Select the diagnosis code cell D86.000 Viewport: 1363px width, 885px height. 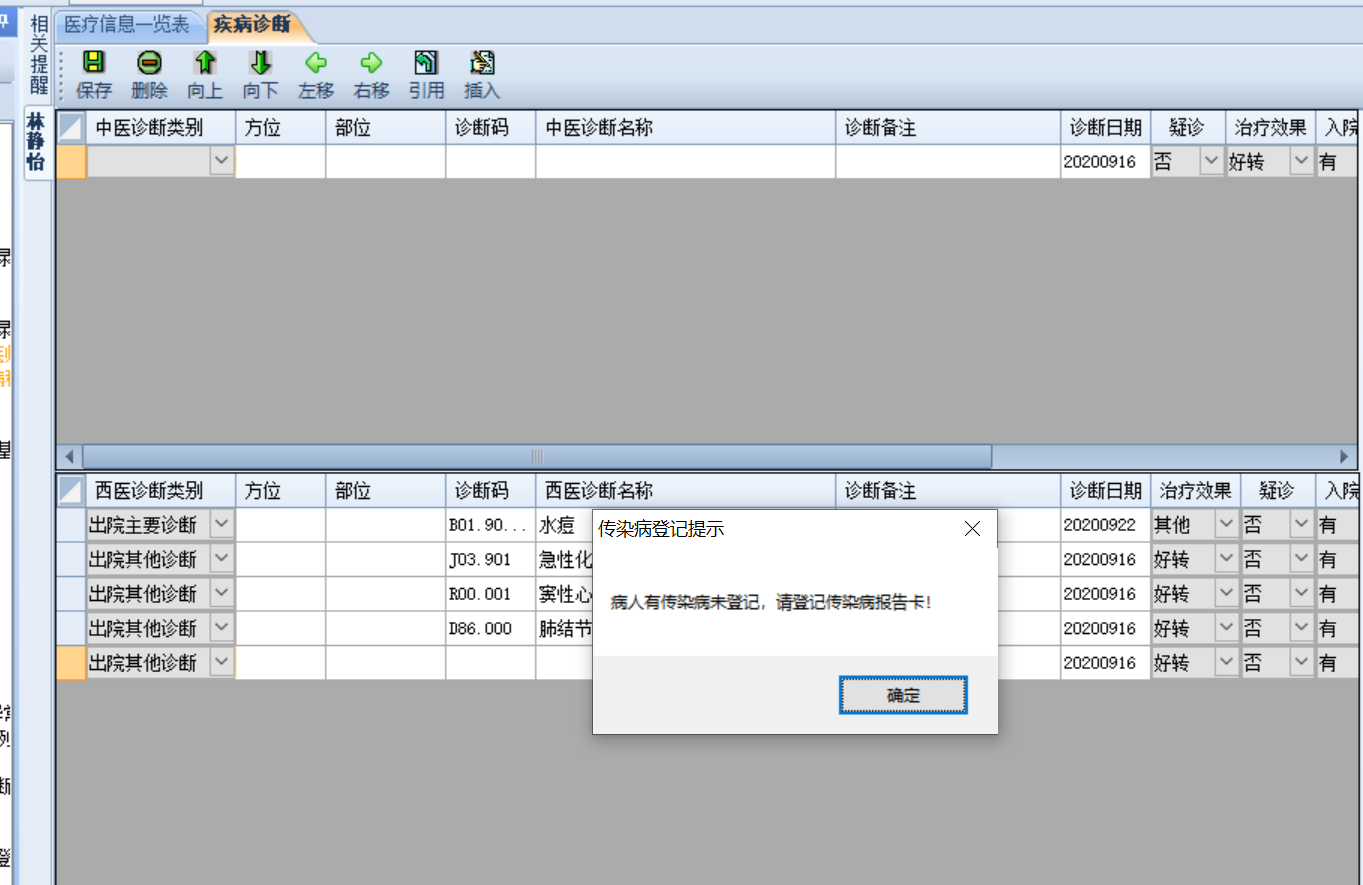tap(491, 628)
